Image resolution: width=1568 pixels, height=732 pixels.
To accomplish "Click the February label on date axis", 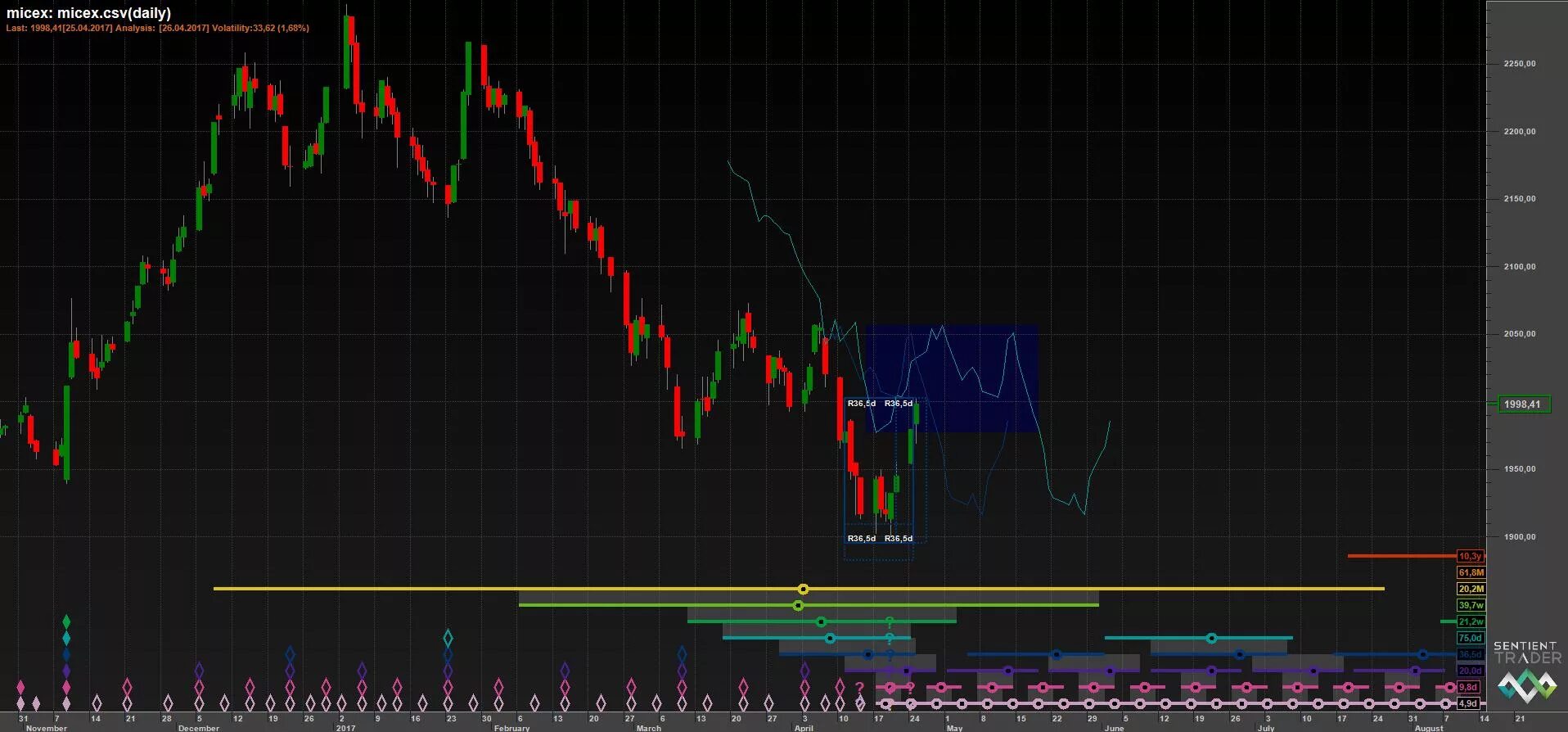I will [x=512, y=728].
